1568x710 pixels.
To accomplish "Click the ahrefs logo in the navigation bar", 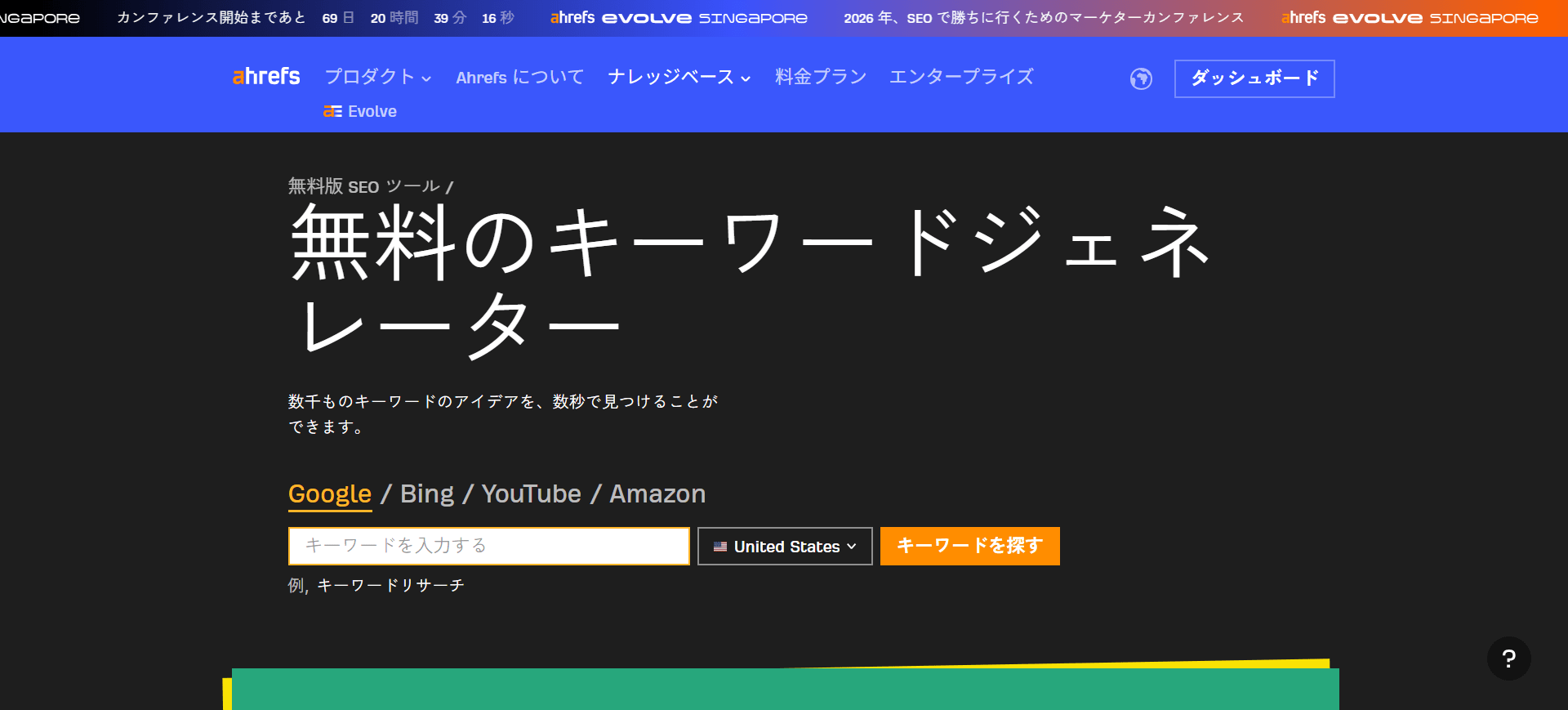I will [266, 77].
